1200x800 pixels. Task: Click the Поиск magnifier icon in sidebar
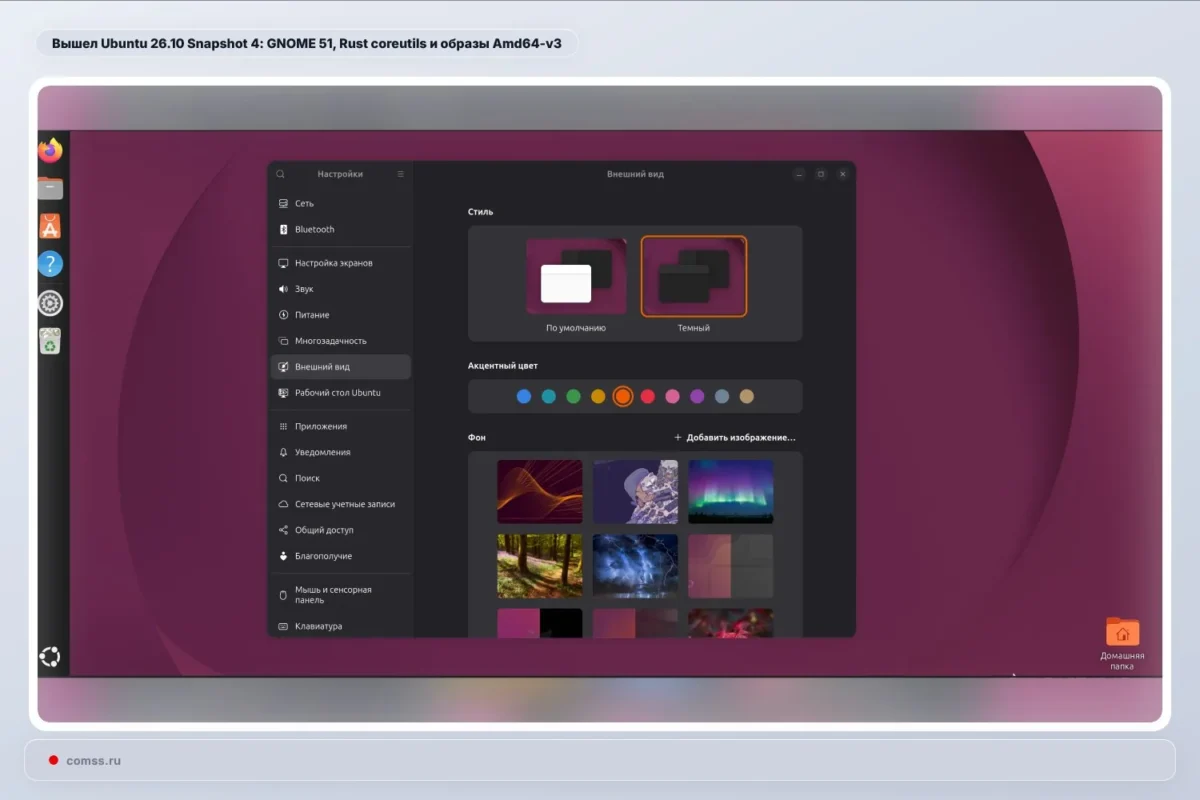[283, 478]
